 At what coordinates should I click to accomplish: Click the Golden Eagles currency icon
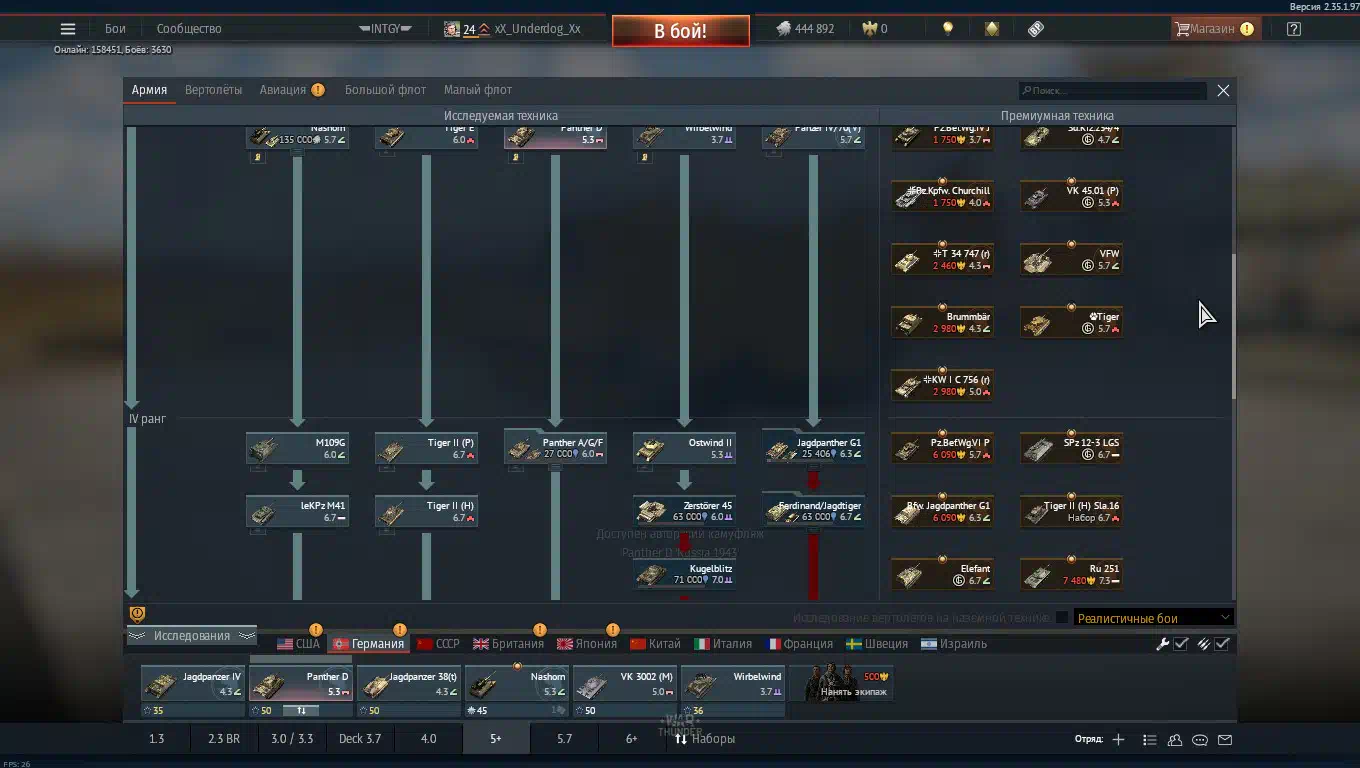870,29
